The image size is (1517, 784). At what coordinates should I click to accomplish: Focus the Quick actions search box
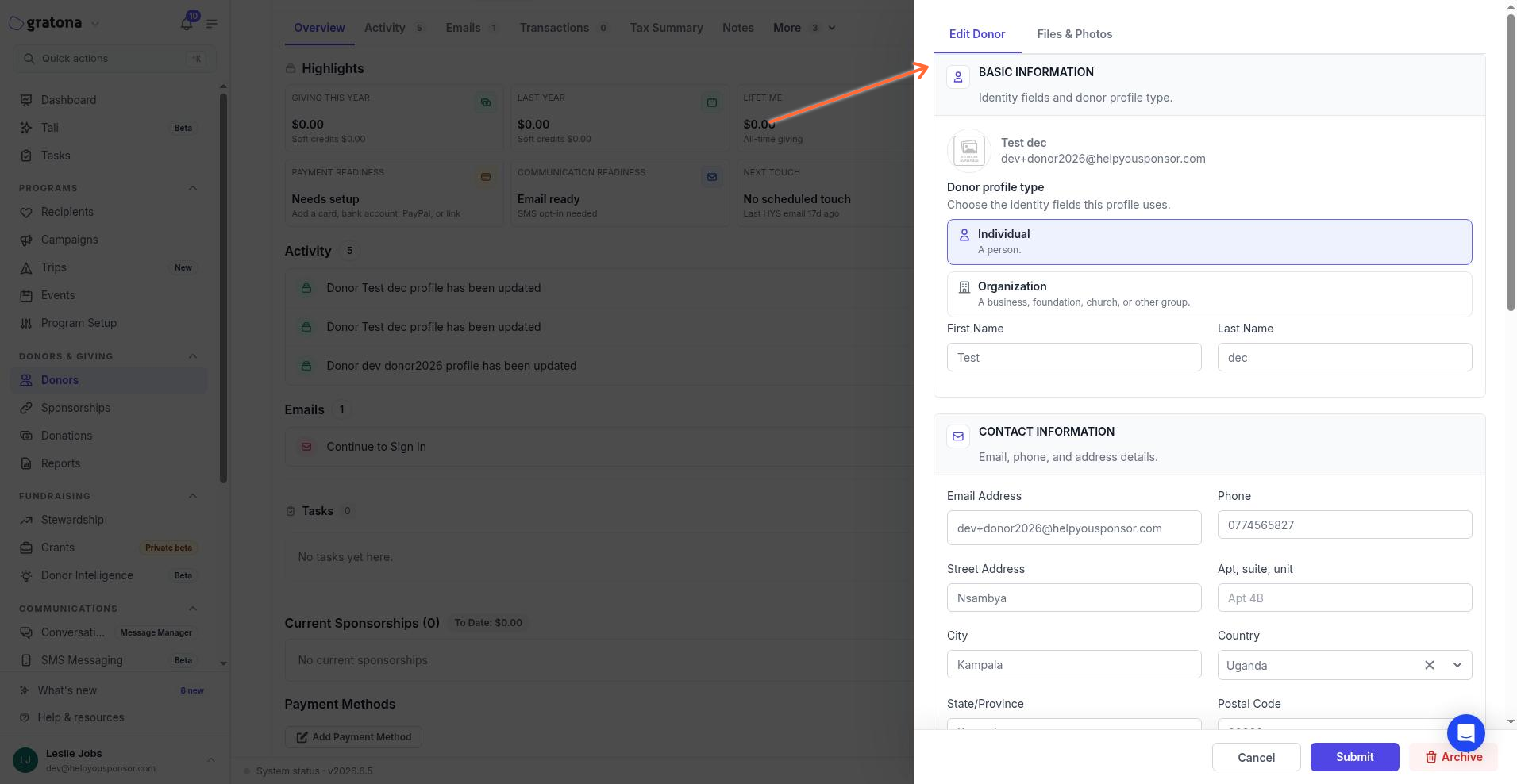(114, 59)
